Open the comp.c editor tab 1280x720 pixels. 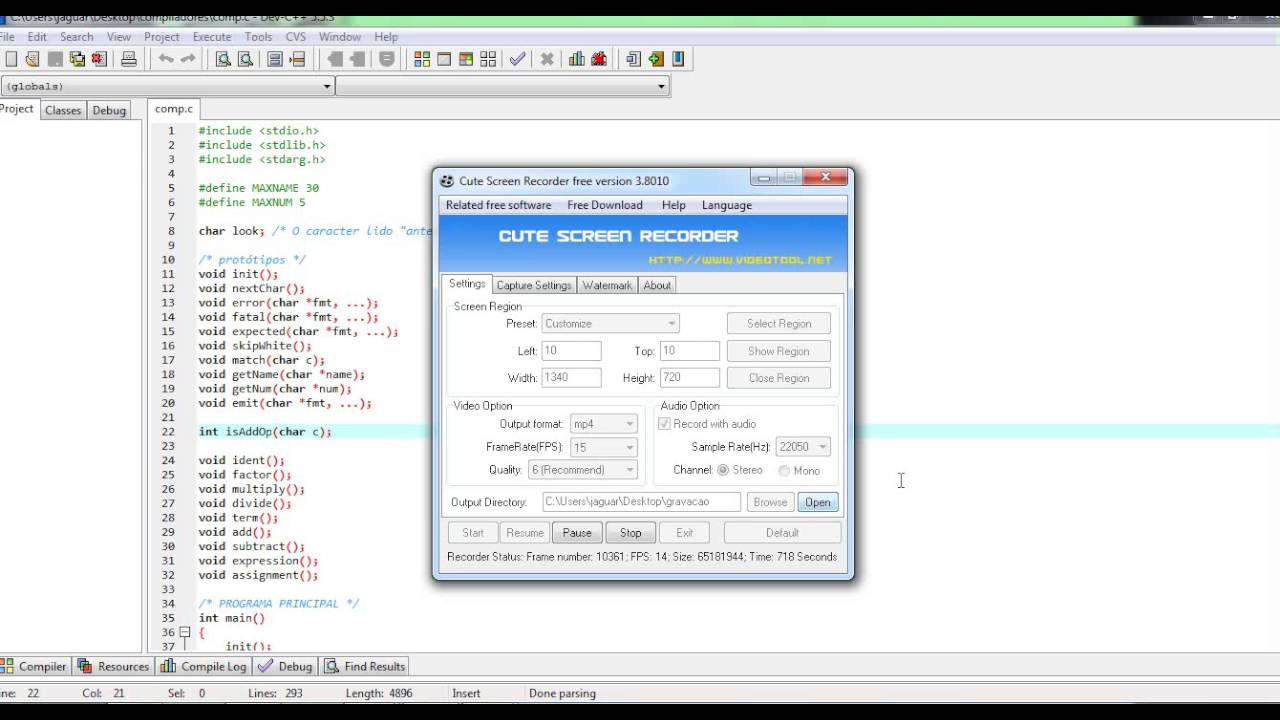tap(174, 109)
